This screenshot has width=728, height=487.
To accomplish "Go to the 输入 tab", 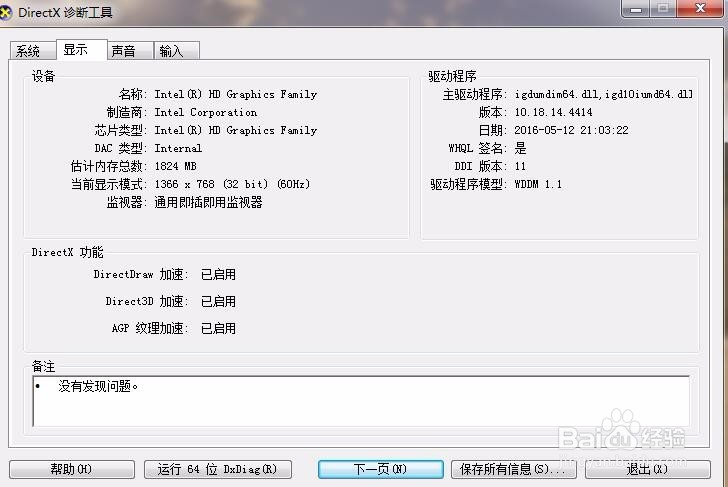I will pos(176,51).
